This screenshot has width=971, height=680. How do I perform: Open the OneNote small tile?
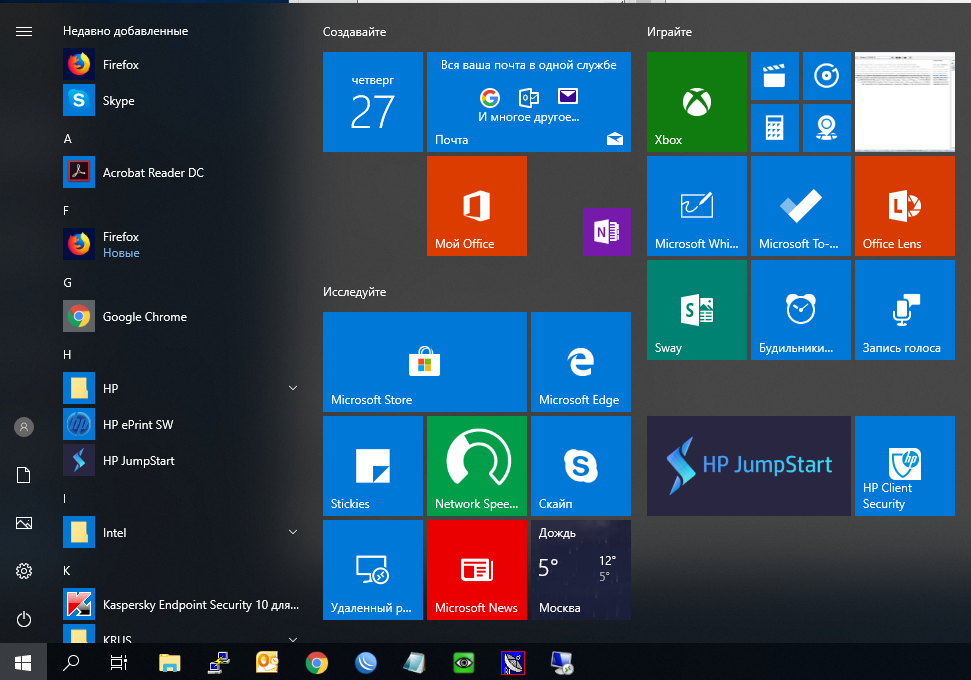coord(606,232)
